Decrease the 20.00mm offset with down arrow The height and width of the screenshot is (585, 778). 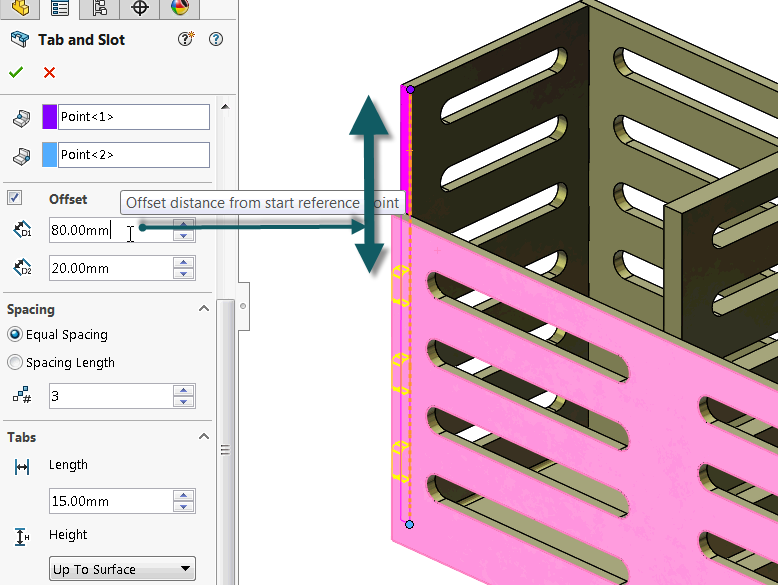pos(184,274)
